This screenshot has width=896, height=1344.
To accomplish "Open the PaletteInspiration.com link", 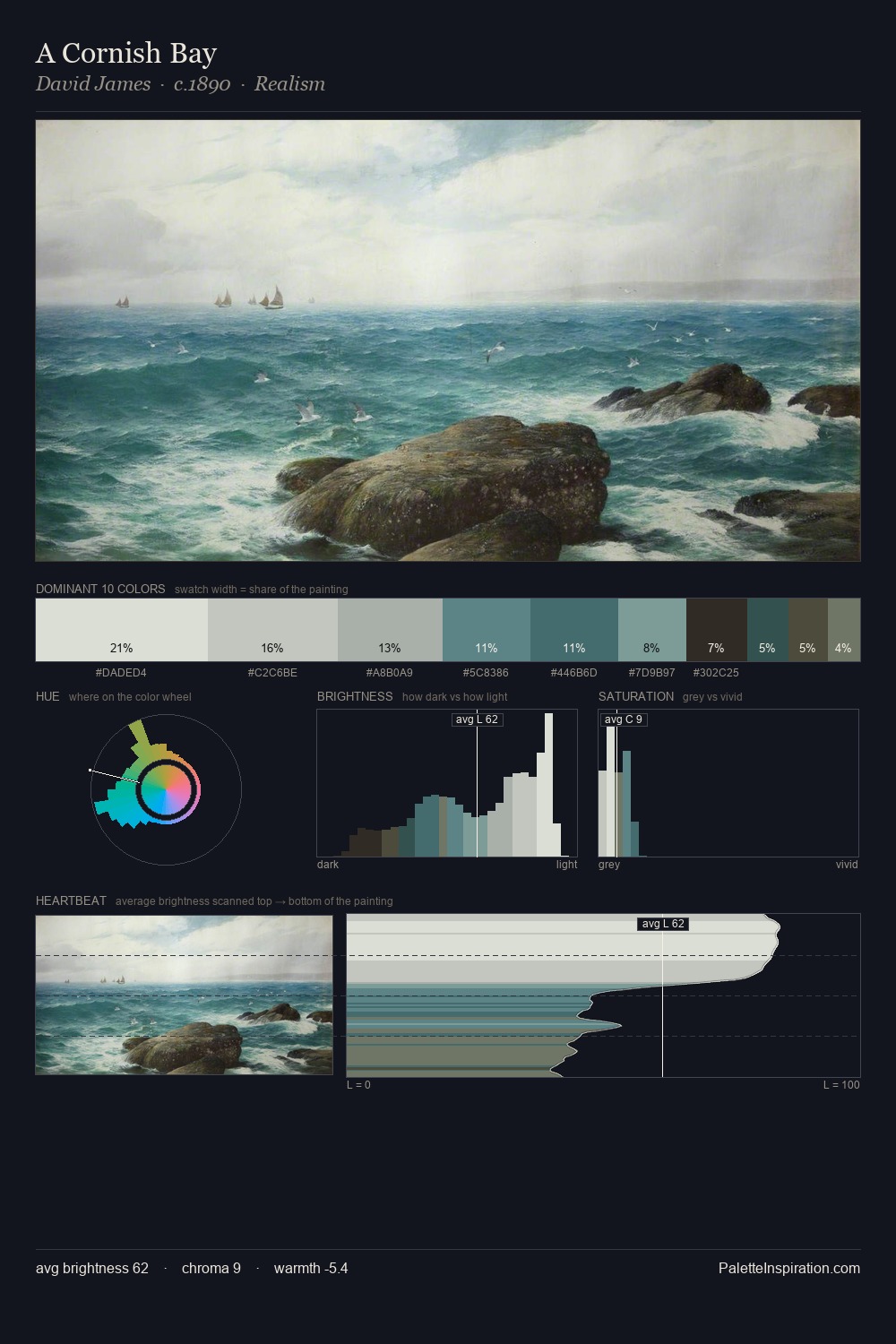I will pyautogui.click(x=789, y=1268).
